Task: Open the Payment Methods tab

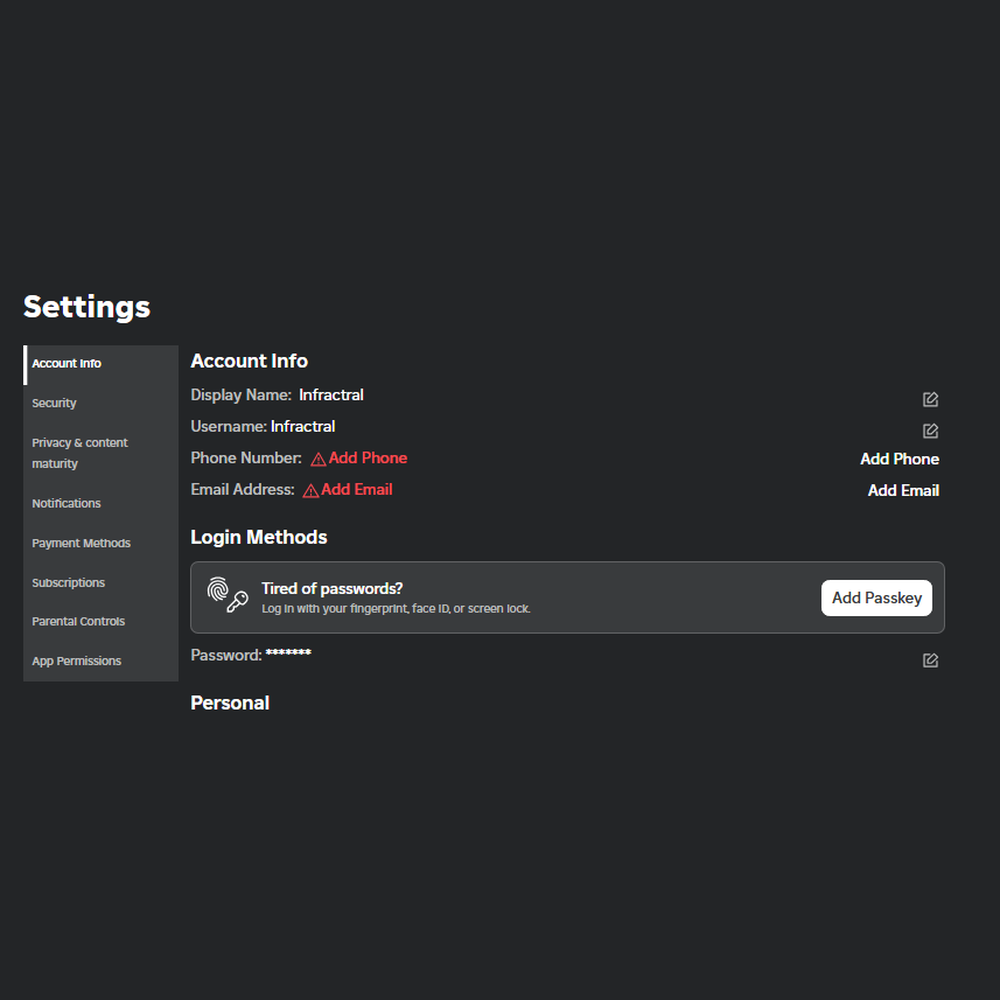Action: pyautogui.click(x=101, y=543)
